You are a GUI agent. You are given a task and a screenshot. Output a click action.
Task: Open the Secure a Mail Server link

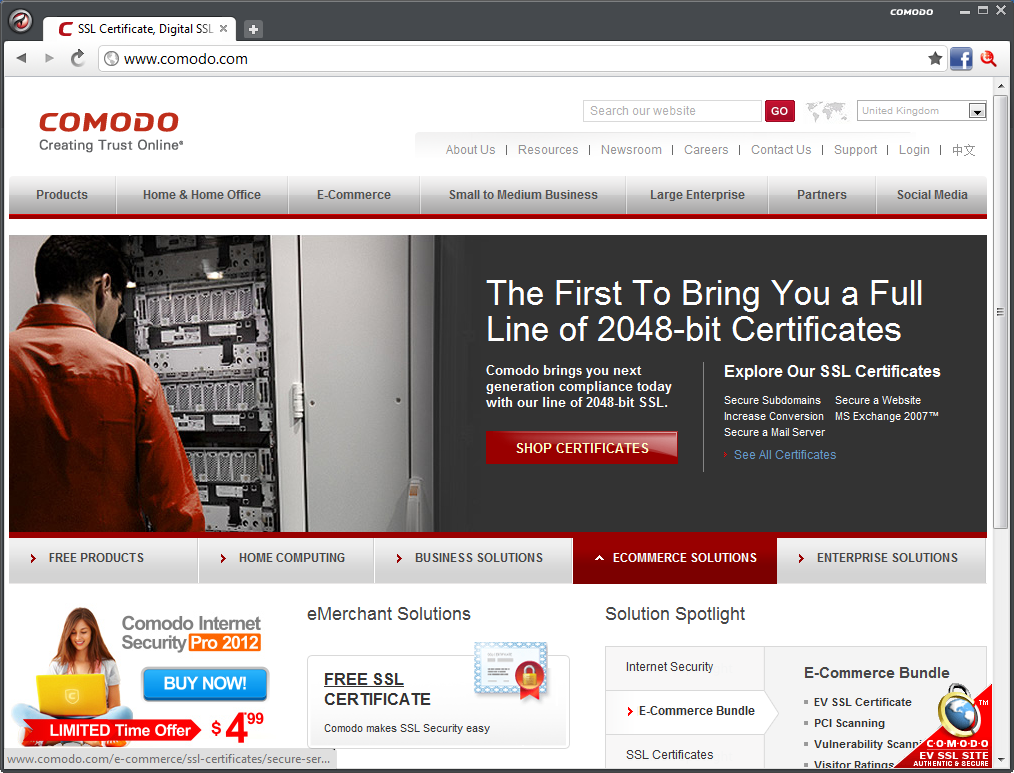(774, 432)
